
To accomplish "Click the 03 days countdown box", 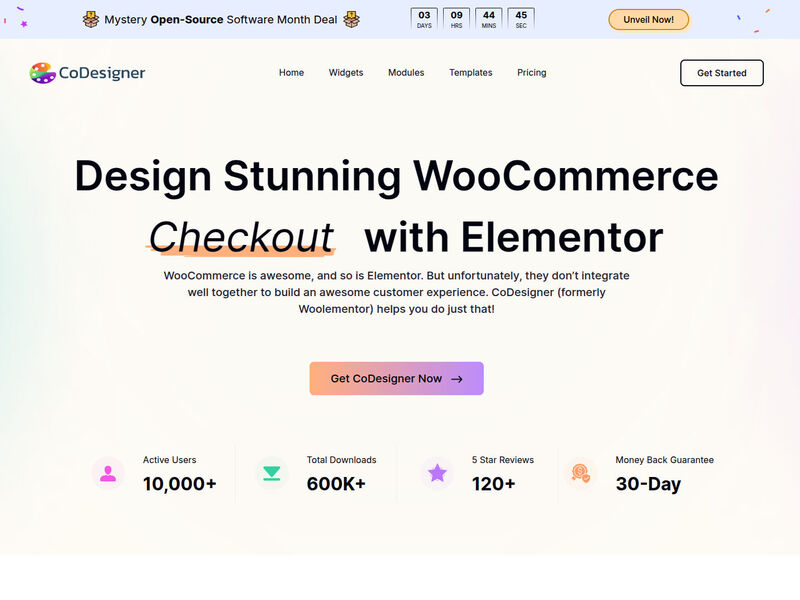I will tap(424, 19).
